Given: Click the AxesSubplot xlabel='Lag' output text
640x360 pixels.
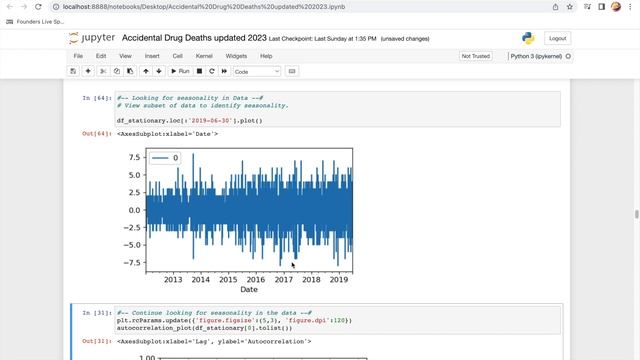Looking at the screenshot, I should click(x=214, y=341).
